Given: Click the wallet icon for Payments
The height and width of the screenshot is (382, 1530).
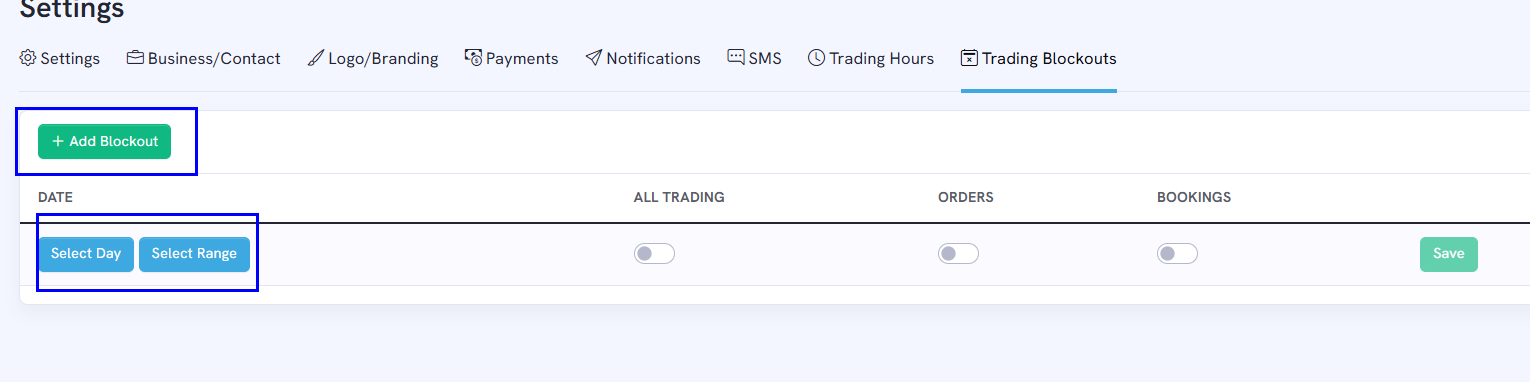Looking at the screenshot, I should coord(474,58).
